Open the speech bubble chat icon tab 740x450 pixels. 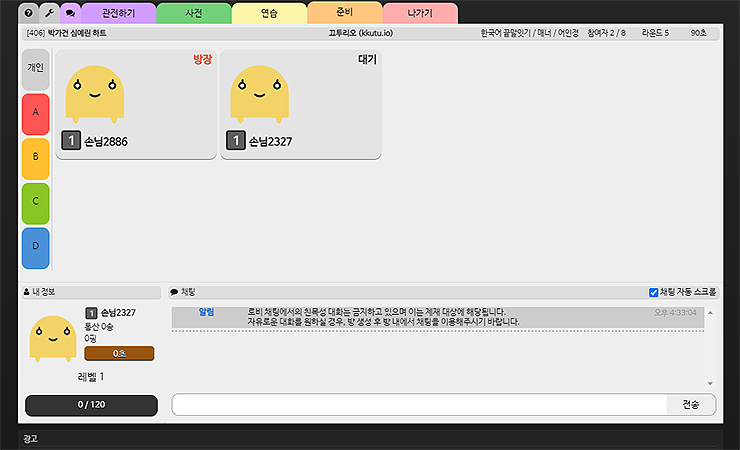pyautogui.click(x=70, y=13)
